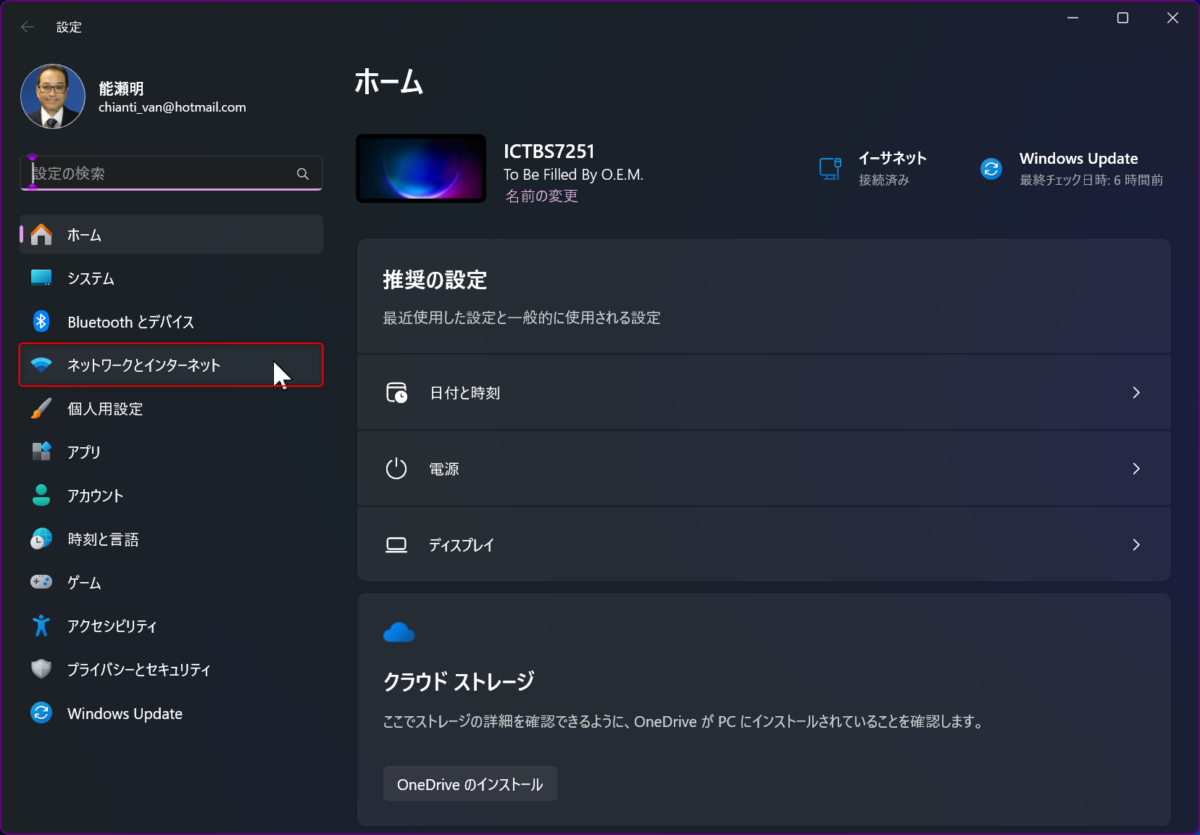The image size is (1200, 835).
Task: Click the Home house icon in sidebar
Action: click(41, 235)
